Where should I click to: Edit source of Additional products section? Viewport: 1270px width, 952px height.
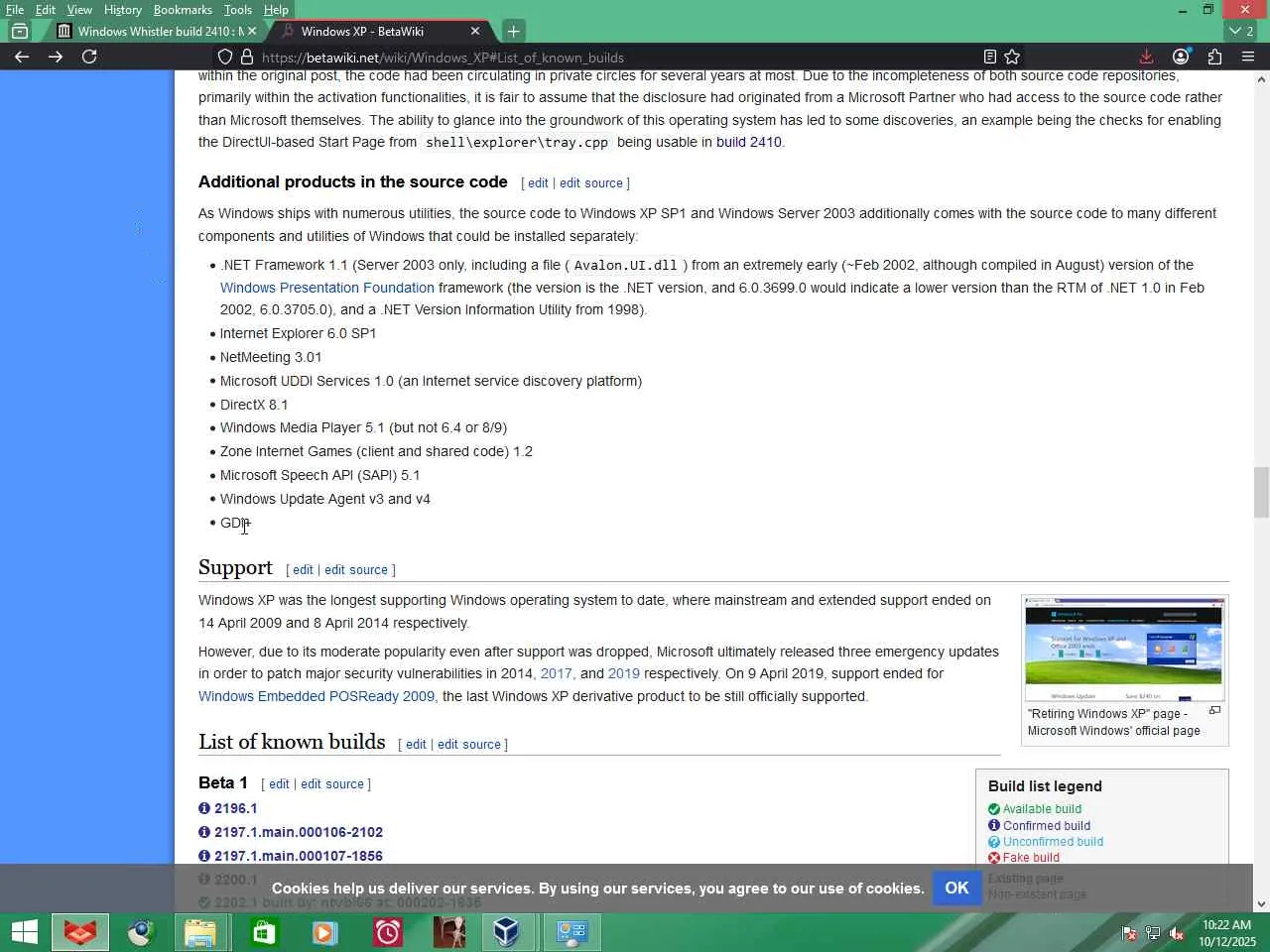591,183
